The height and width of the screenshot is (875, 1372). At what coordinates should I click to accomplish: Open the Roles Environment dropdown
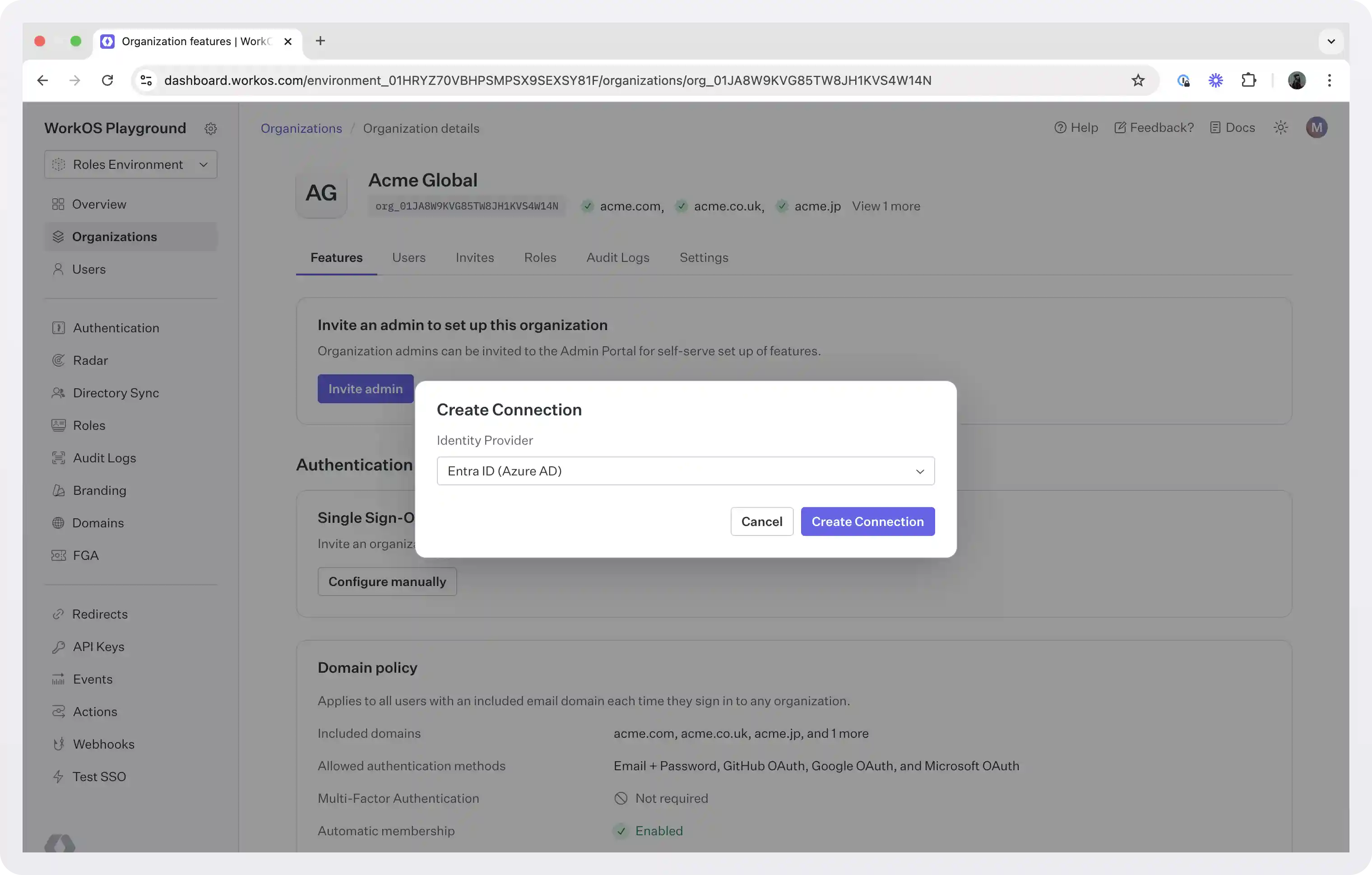click(x=130, y=164)
